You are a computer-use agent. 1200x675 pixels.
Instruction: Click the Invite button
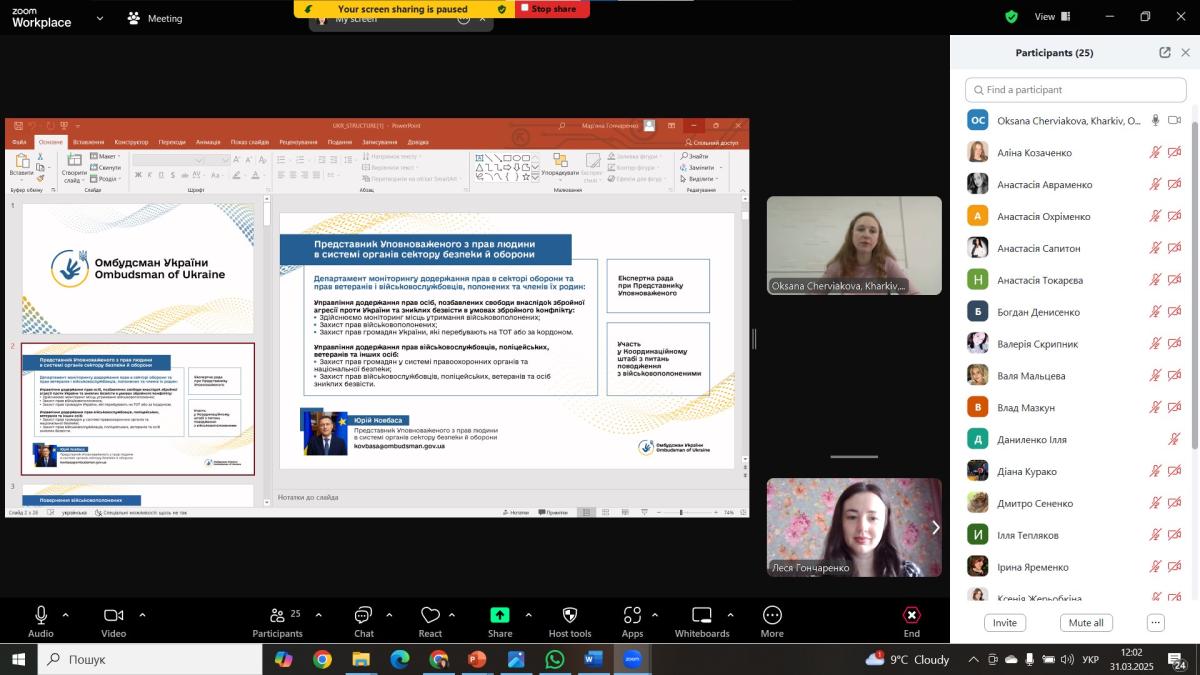1004,623
